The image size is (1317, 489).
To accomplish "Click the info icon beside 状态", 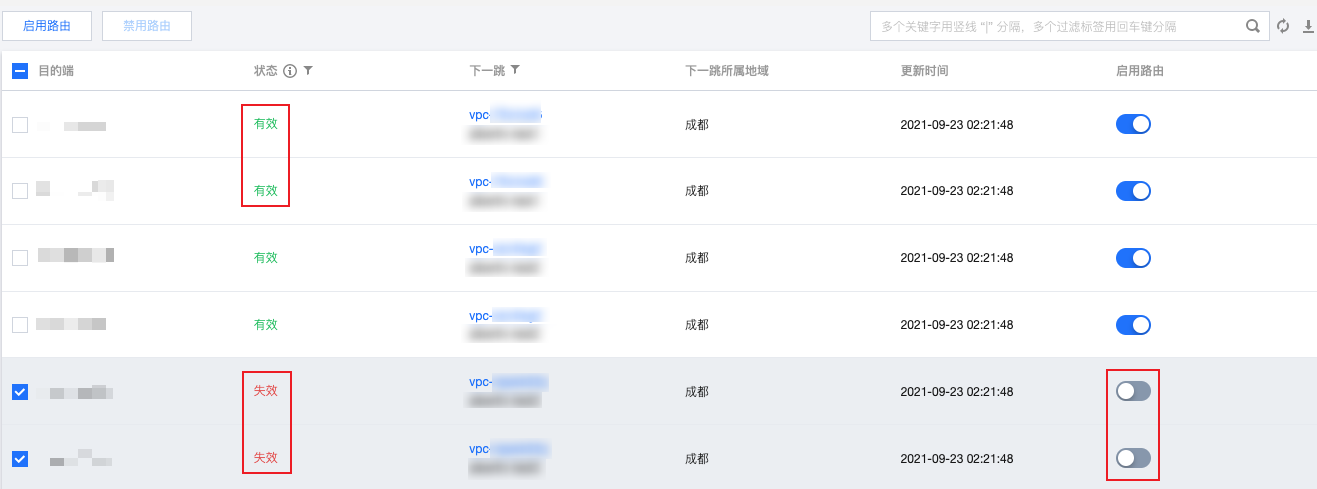I will pyautogui.click(x=290, y=71).
